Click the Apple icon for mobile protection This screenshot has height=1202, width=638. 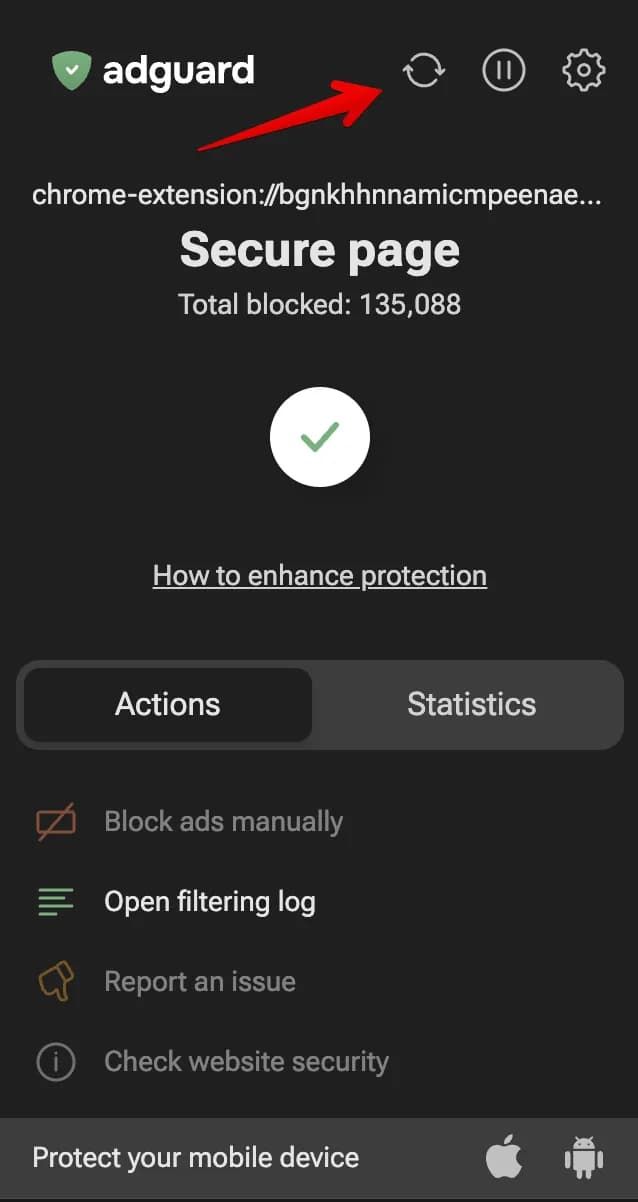(506, 1157)
